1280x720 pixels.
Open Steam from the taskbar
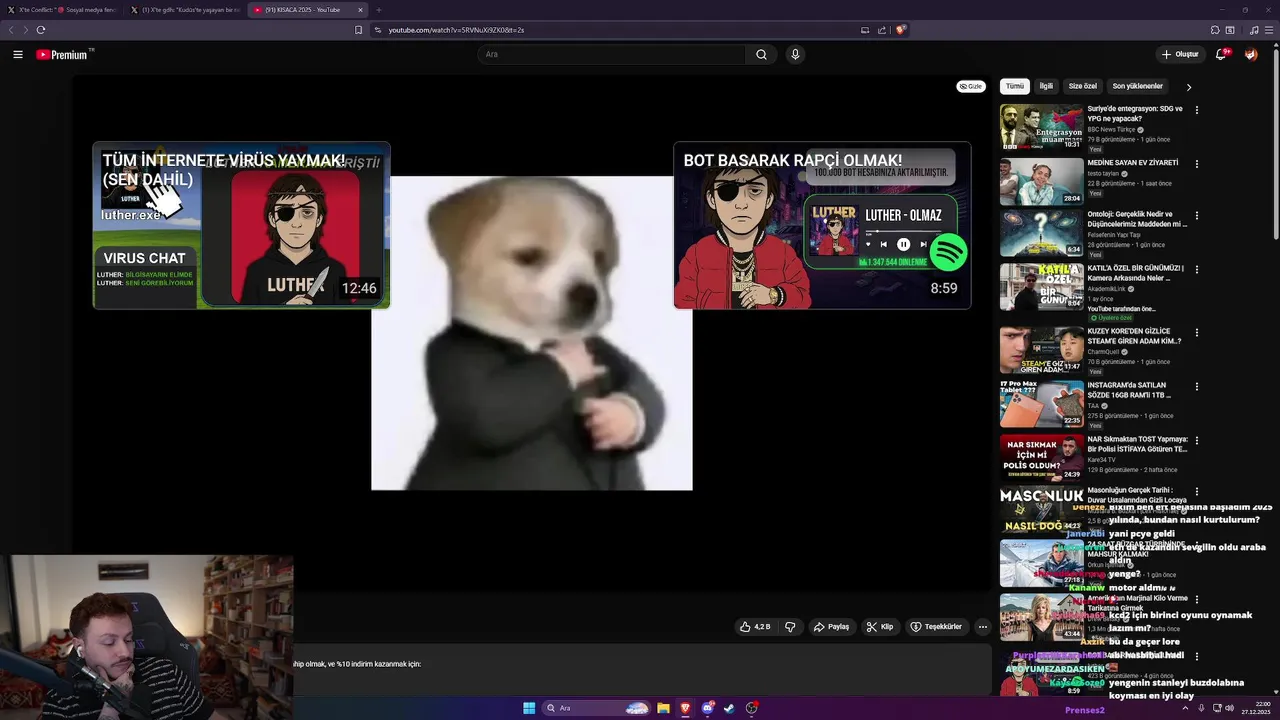pyautogui.click(x=729, y=708)
